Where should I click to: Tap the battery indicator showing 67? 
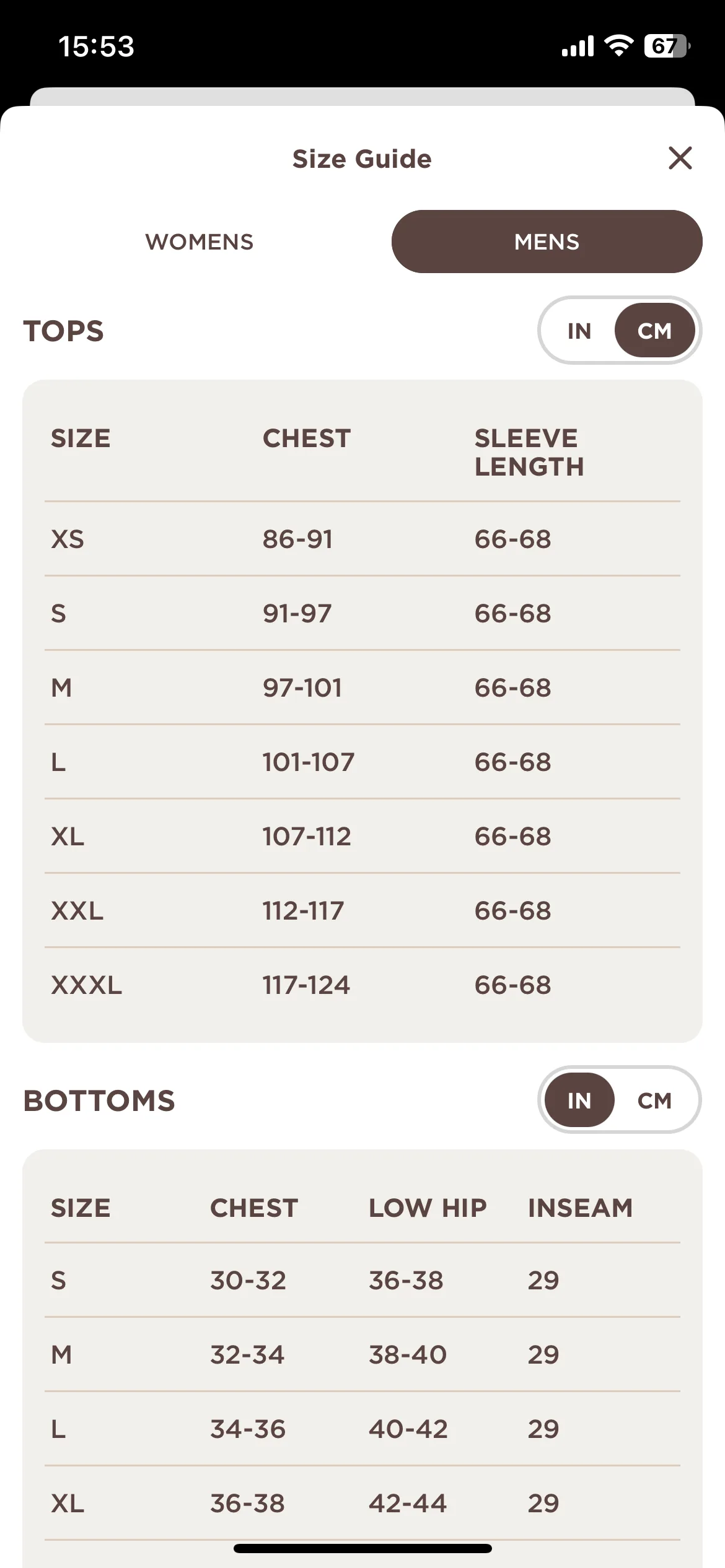[667, 45]
